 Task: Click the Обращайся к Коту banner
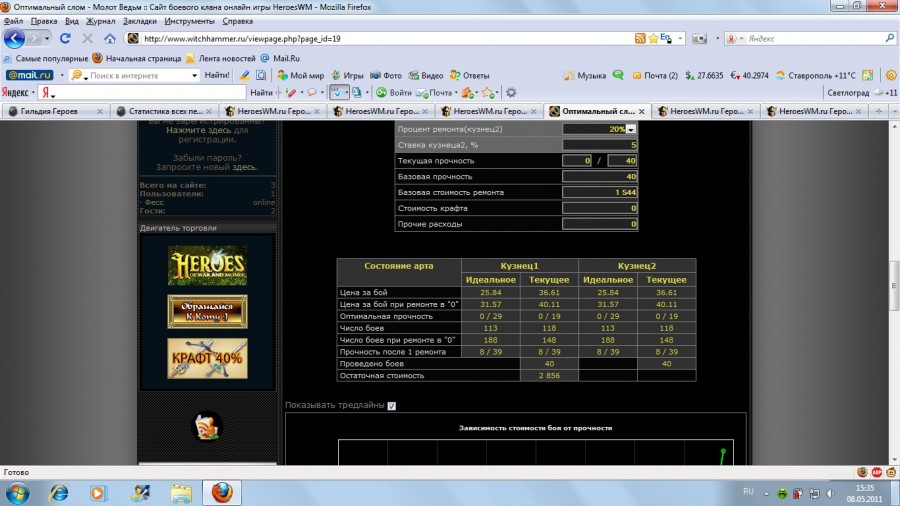(207, 312)
